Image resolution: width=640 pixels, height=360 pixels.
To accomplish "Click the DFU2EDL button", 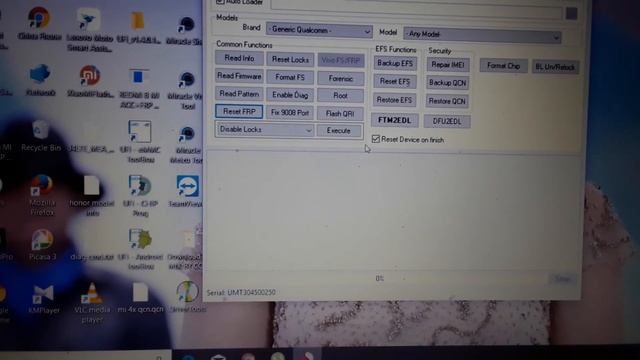I will tap(447, 121).
